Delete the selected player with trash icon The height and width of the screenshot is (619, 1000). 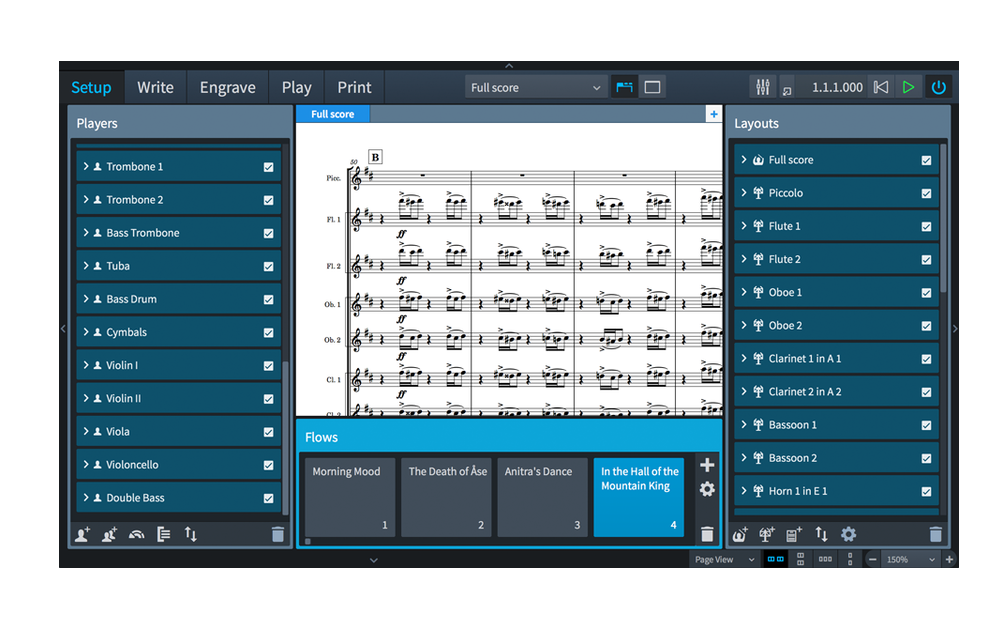(277, 535)
